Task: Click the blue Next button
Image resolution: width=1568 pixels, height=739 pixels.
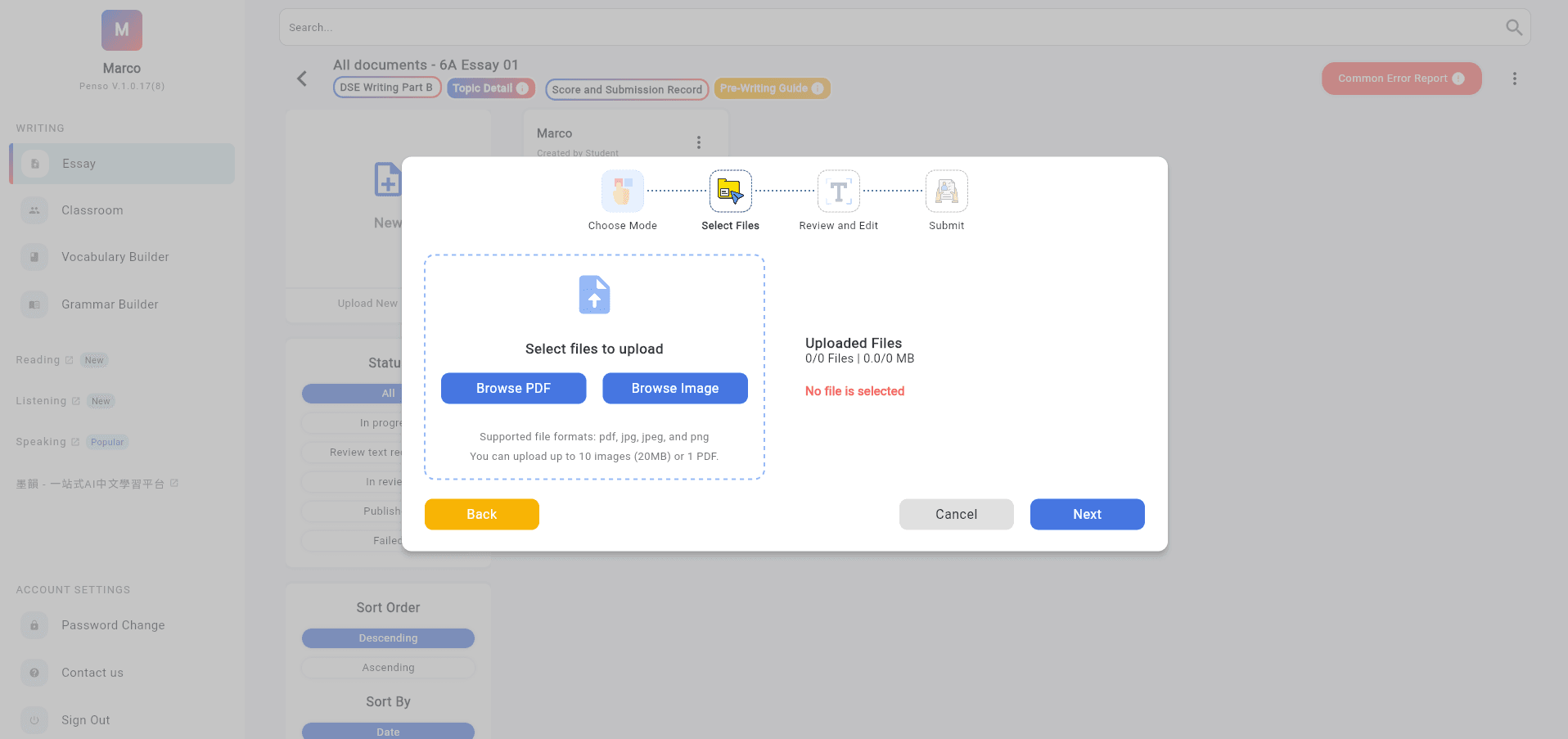Action: (1086, 514)
